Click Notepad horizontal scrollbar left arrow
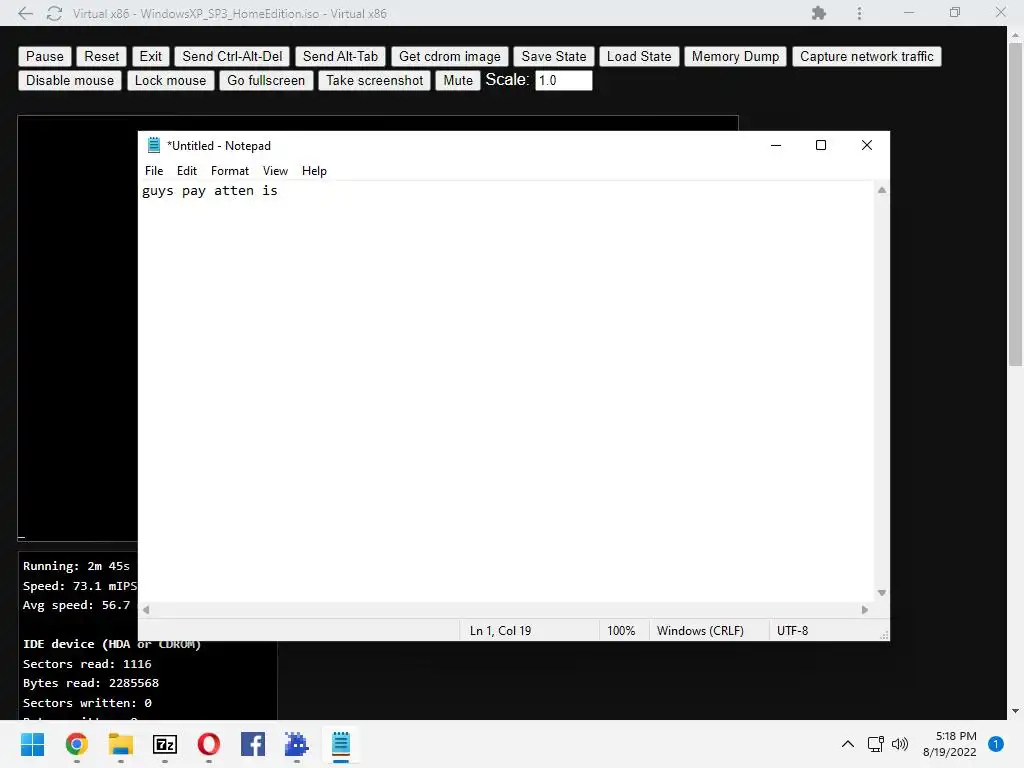The image size is (1024, 768). (x=146, y=610)
